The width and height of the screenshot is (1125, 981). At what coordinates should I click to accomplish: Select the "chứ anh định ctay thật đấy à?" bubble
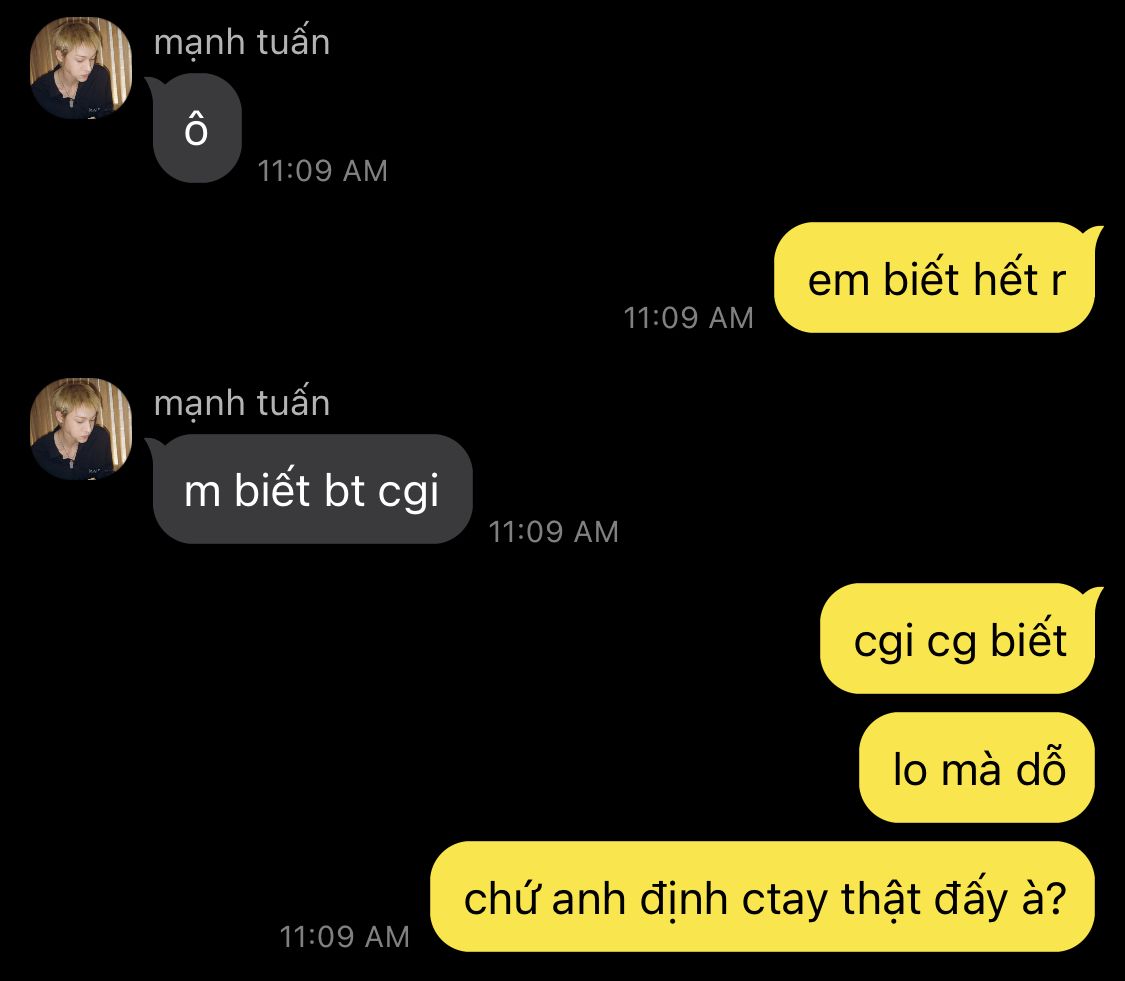(763, 897)
